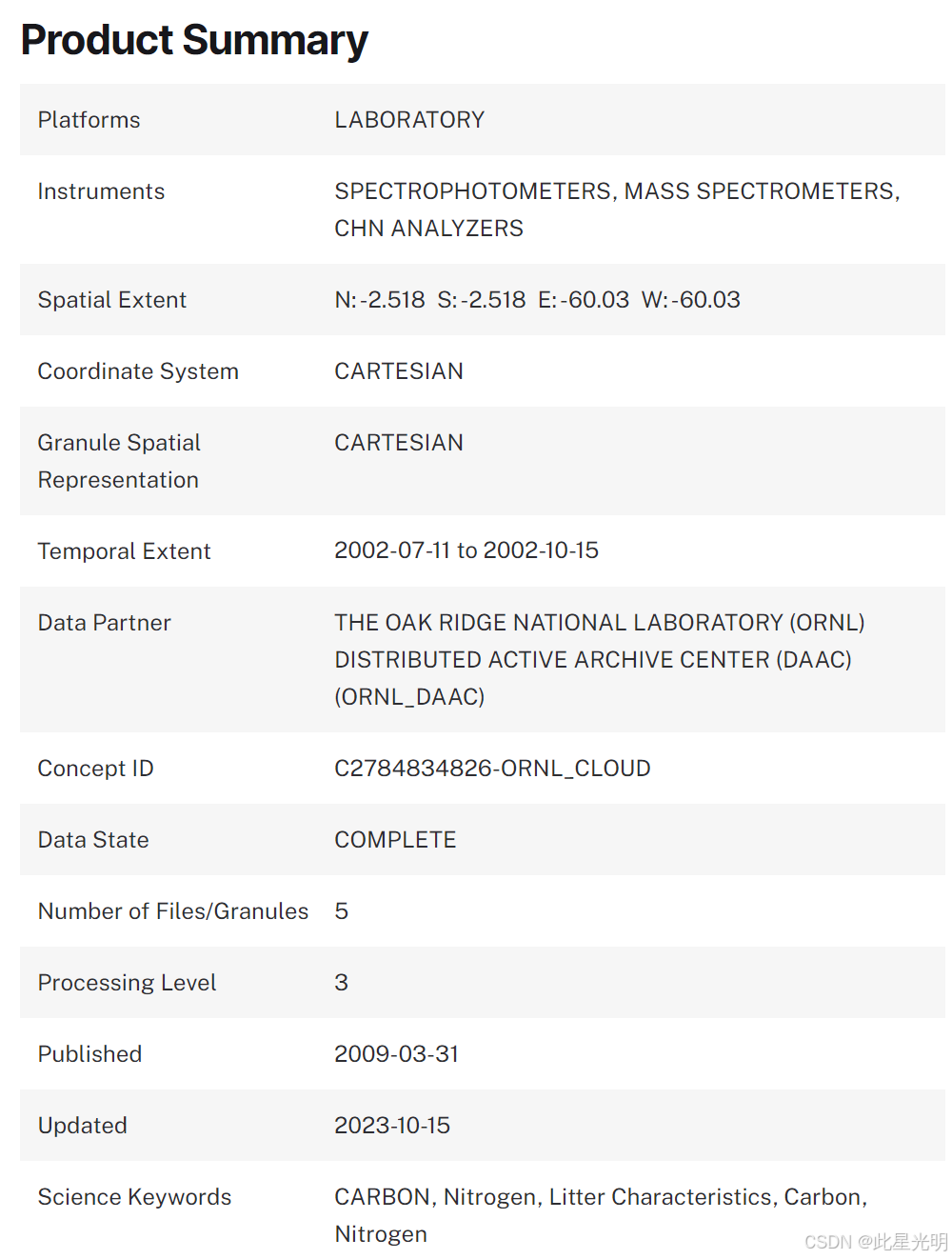This screenshot has width=952, height=1259.
Task: Click the Granule Spatial Representation label
Action: [119, 461]
